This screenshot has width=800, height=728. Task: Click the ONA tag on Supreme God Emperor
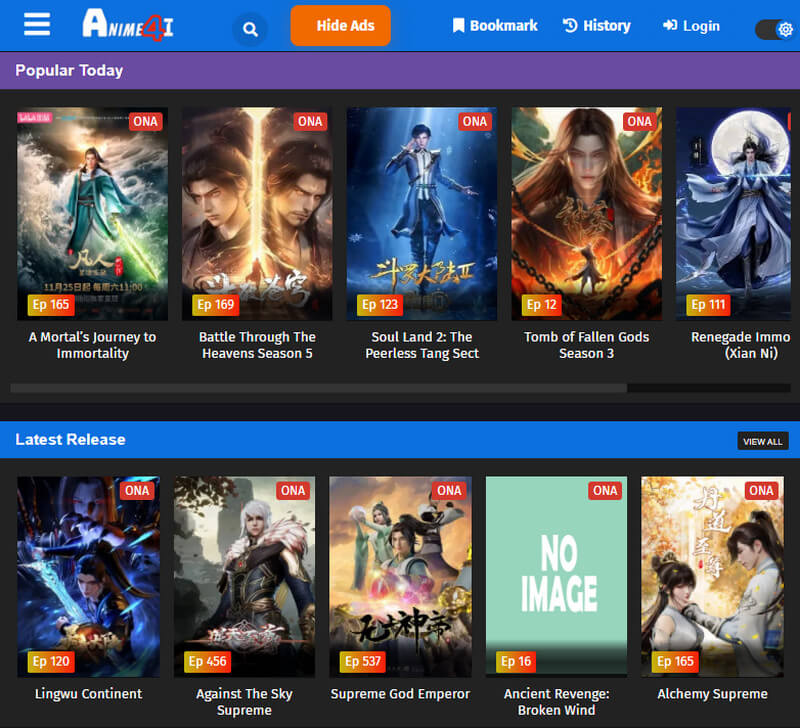coord(449,491)
